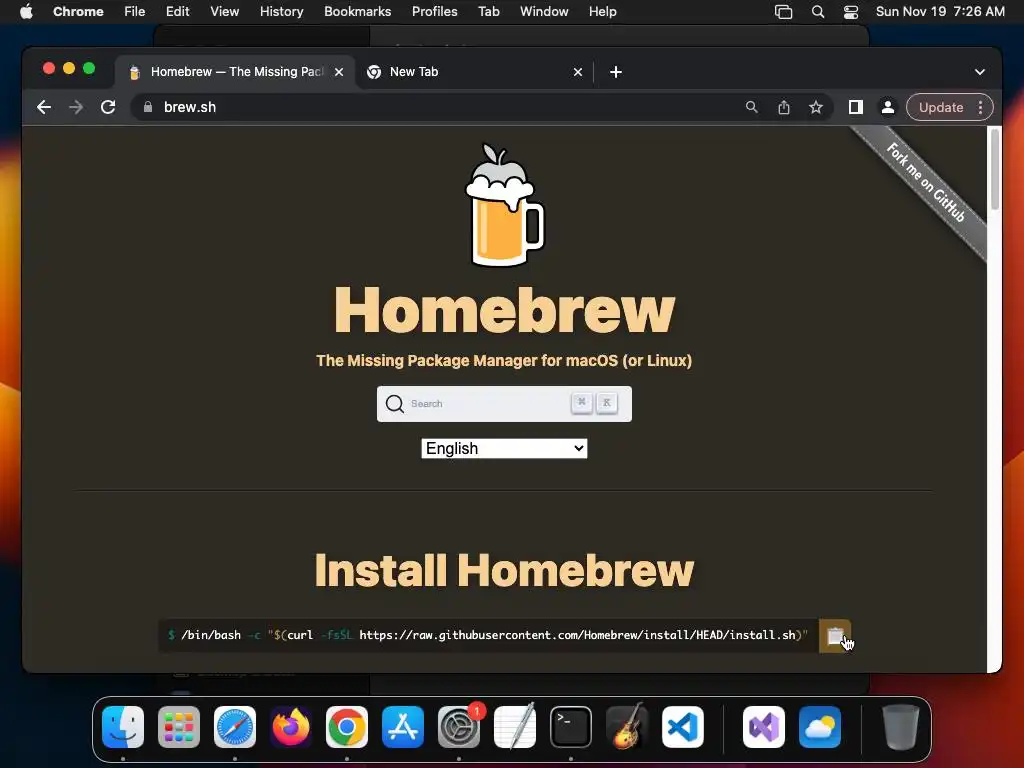Click the Homebrew beer mug logo
The width and height of the screenshot is (1024, 768).
[504, 205]
